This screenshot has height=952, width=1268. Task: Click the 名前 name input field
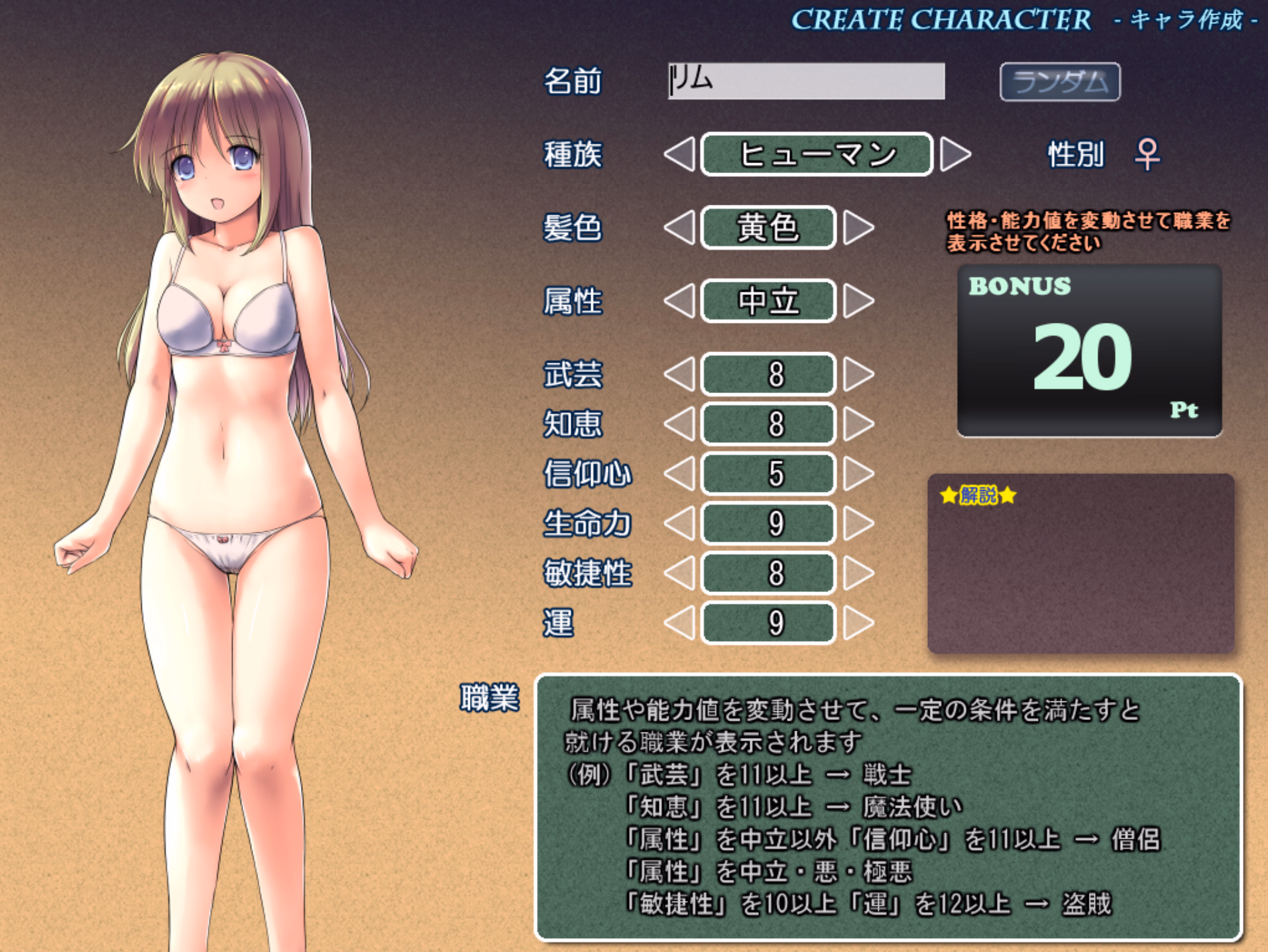pos(806,82)
